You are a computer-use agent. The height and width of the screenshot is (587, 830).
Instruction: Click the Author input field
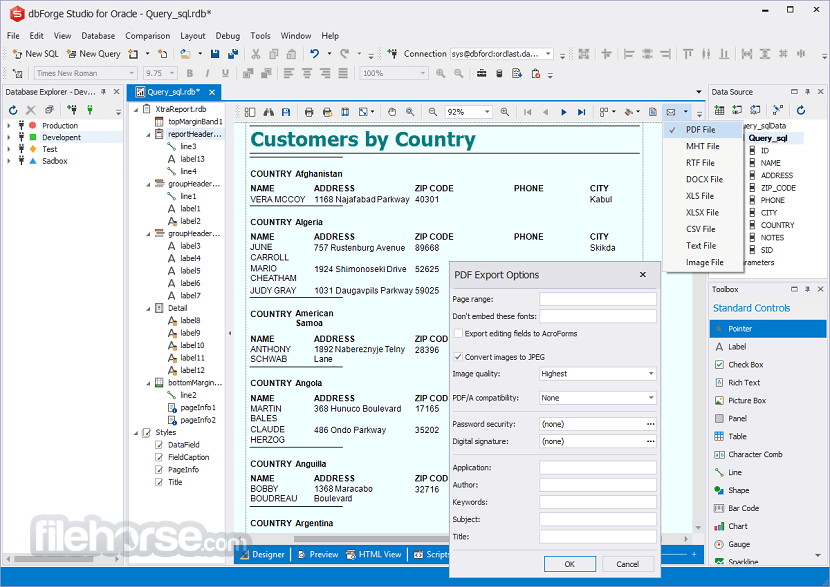click(598, 485)
